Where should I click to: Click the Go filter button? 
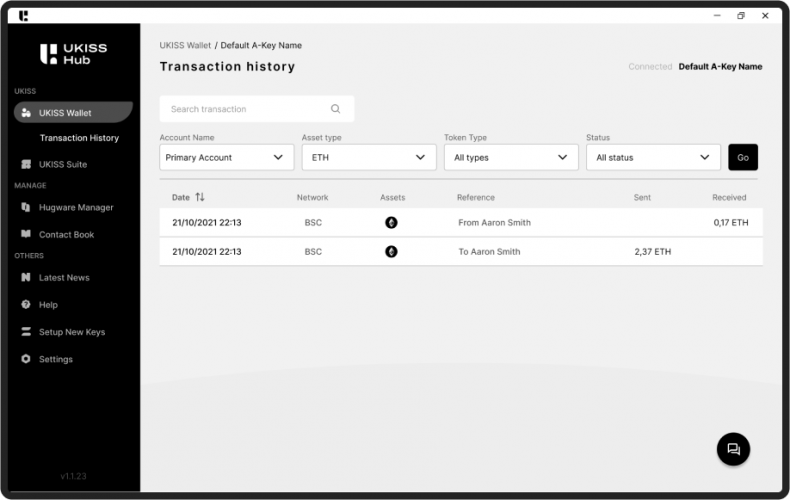[x=743, y=157]
